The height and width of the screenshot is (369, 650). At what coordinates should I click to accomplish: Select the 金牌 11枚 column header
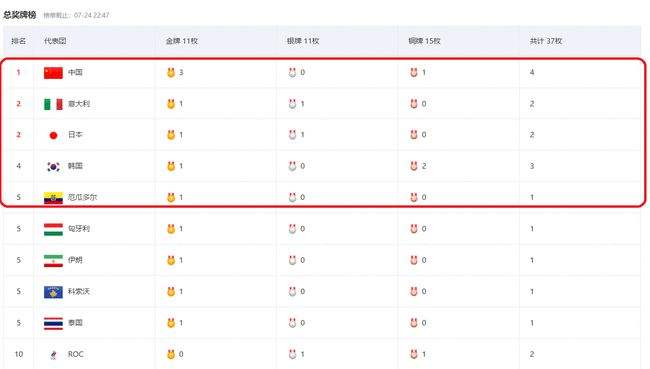tap(182, 41)
